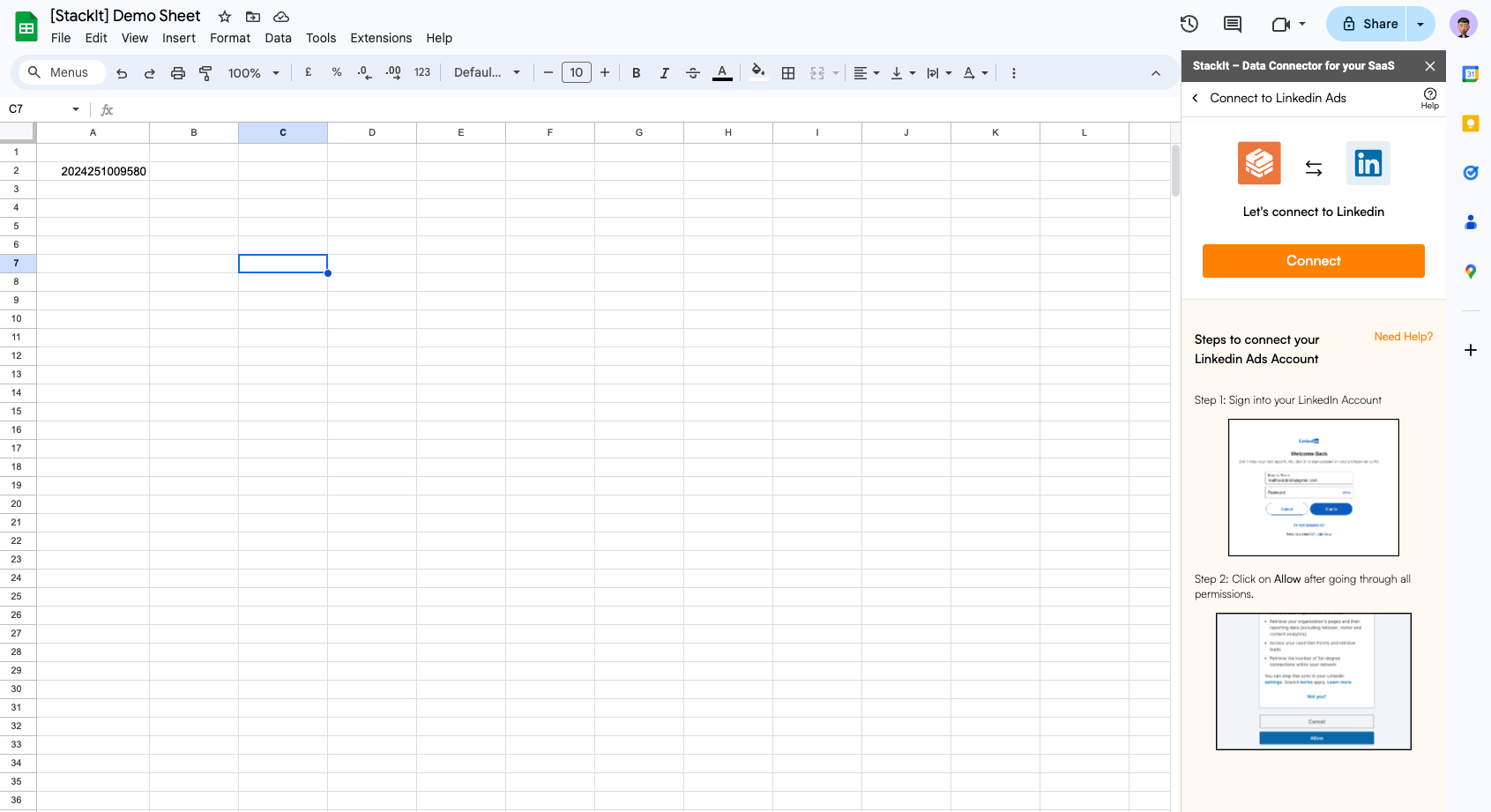1491x812 pixels.
Task: Check cloud save status icon
Action: pyautogui.click(x=281, y=17)
